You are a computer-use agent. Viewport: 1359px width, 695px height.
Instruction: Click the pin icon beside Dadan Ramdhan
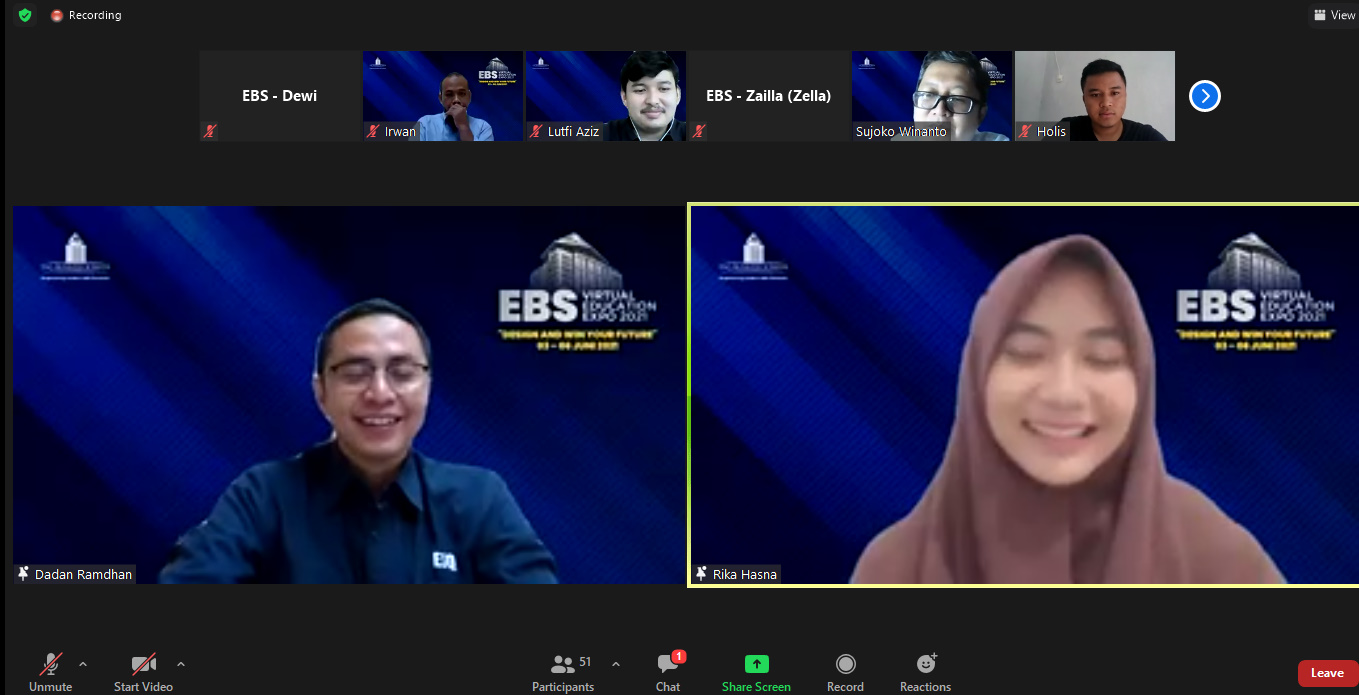(23, 574)
